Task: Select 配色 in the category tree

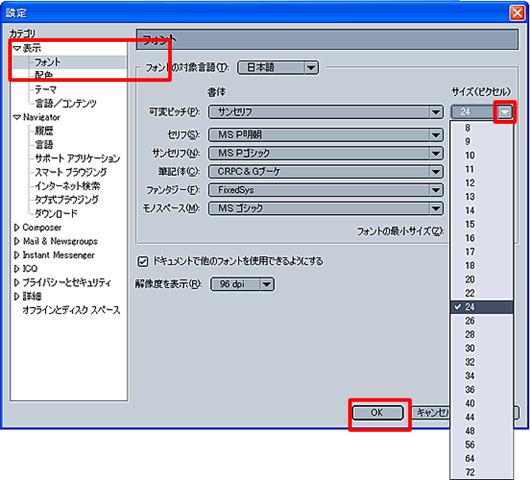Action: (44, 75)
